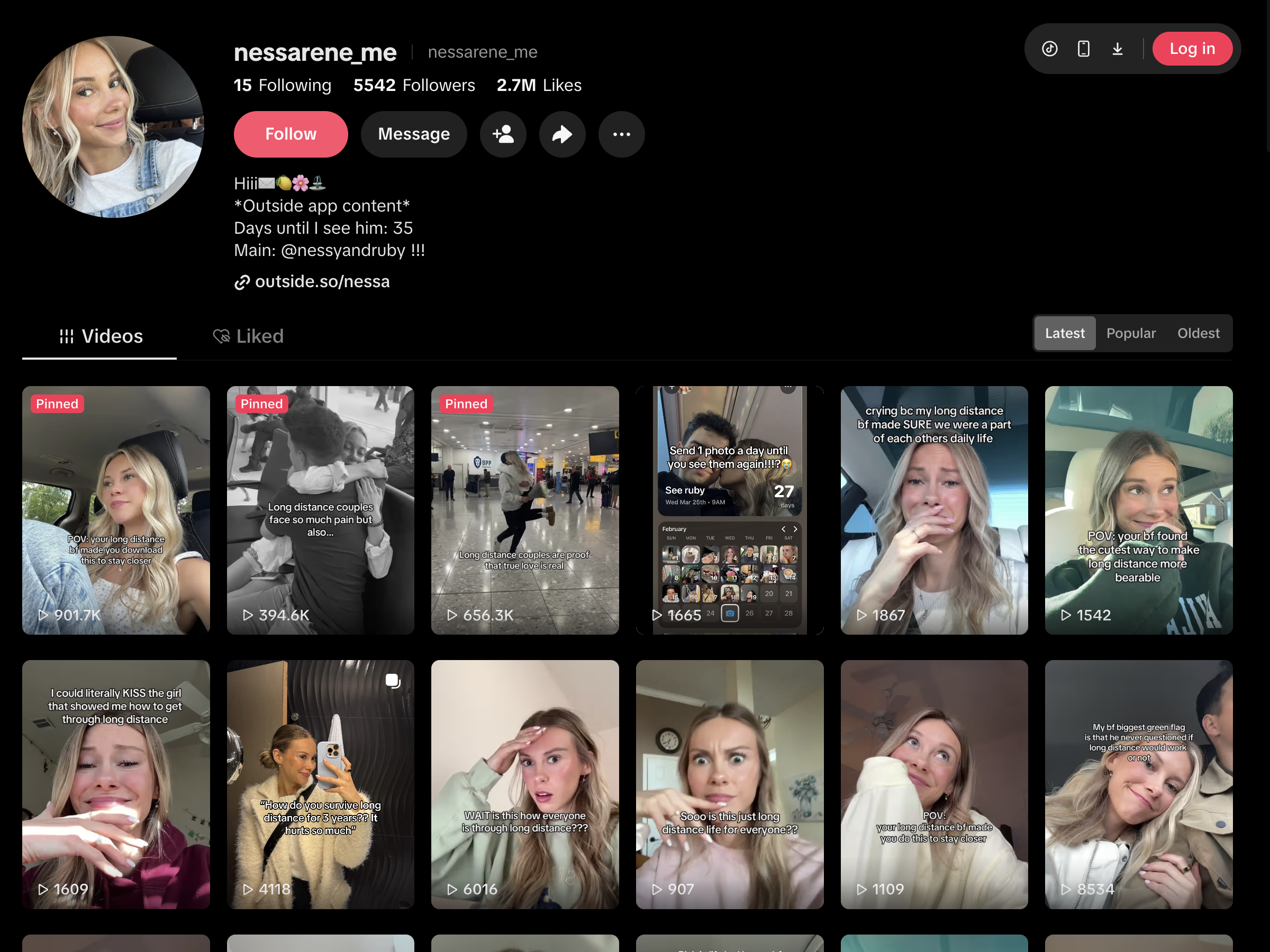
Task: Open the 'I could literally KISS the girl' video
Action: [x=116, y=784]
